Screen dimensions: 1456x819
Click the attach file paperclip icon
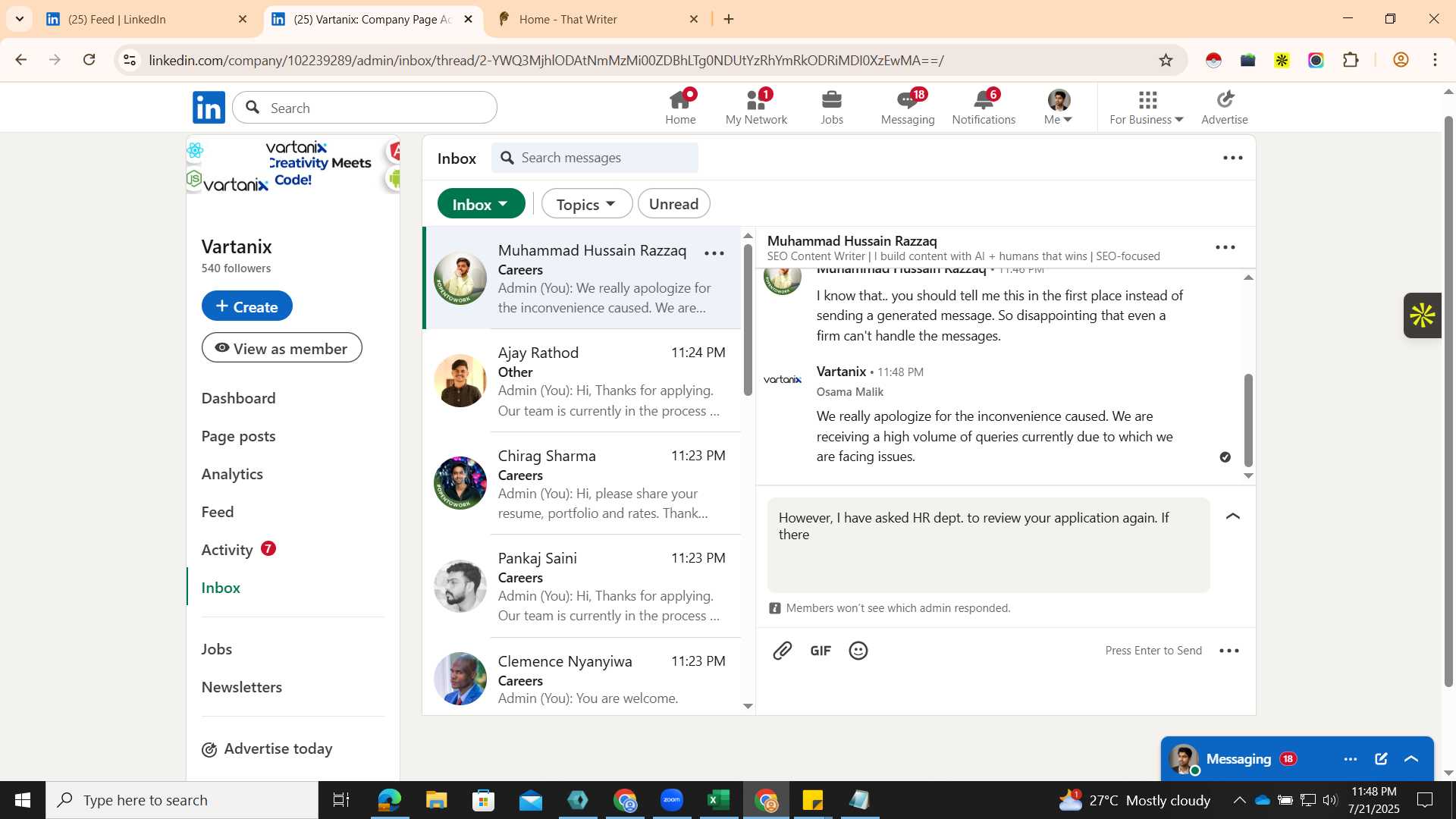point(783,651)
